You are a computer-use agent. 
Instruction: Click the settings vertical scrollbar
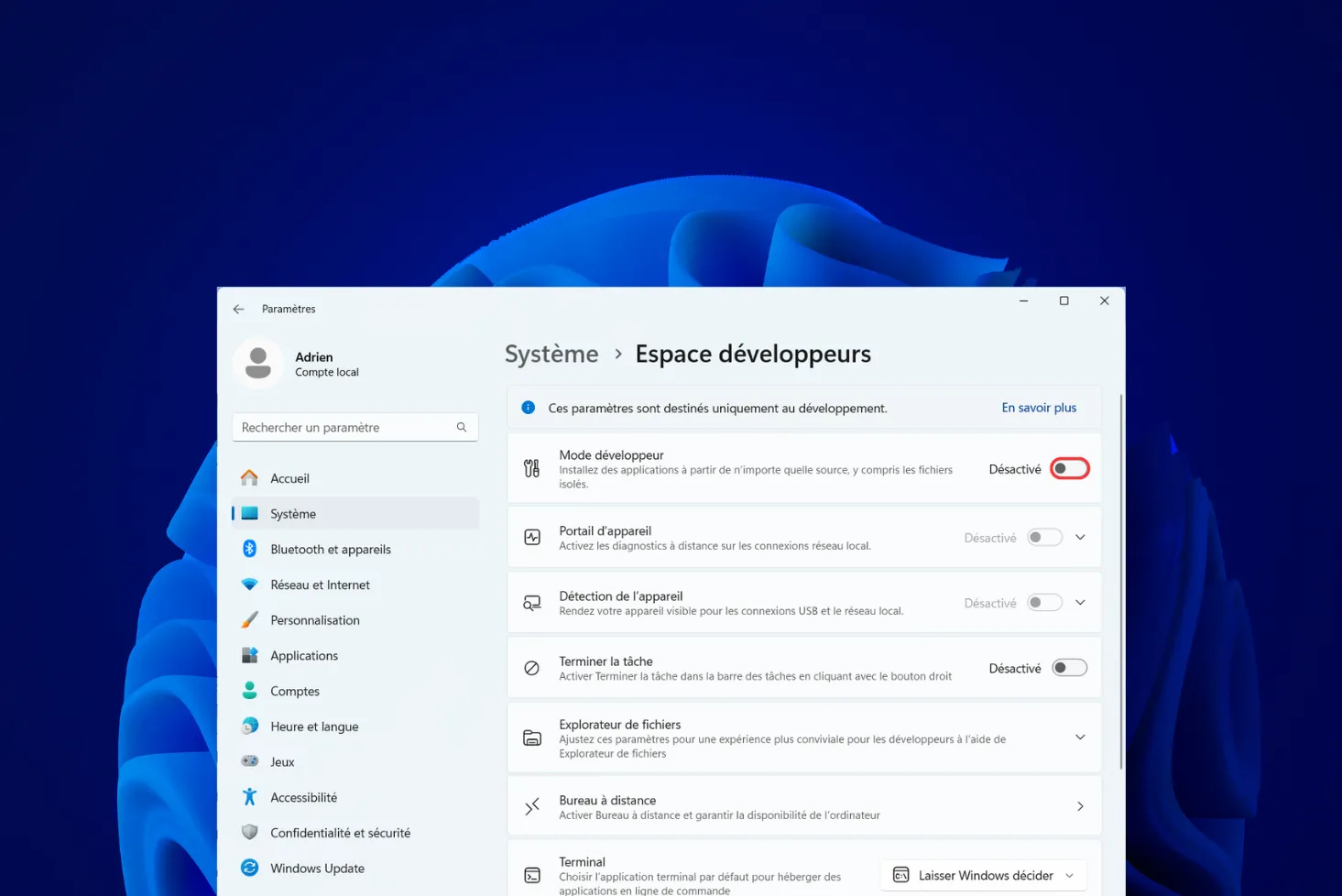click(x=1120, y=582)
